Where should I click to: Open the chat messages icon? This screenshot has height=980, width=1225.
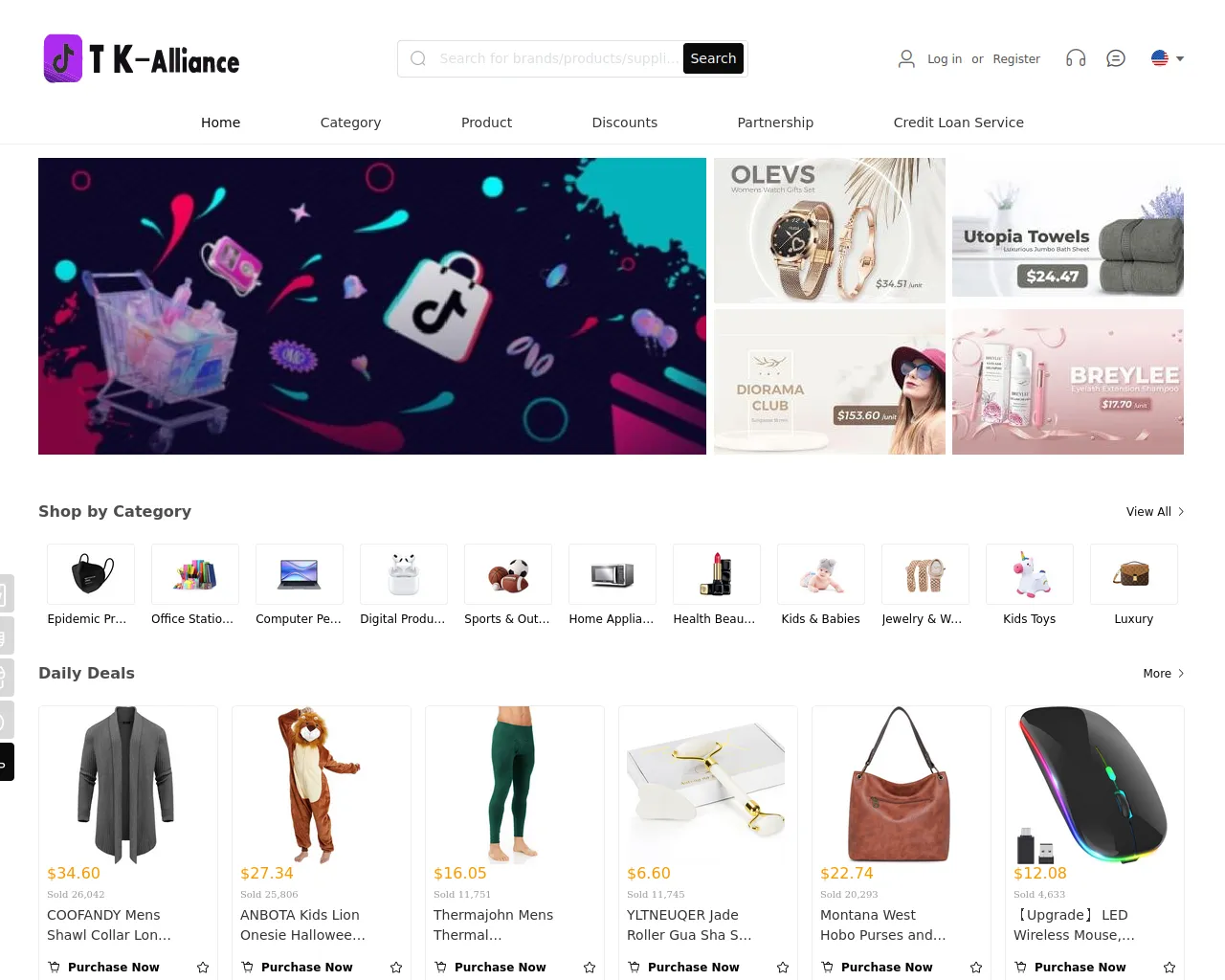(1116, 58)
